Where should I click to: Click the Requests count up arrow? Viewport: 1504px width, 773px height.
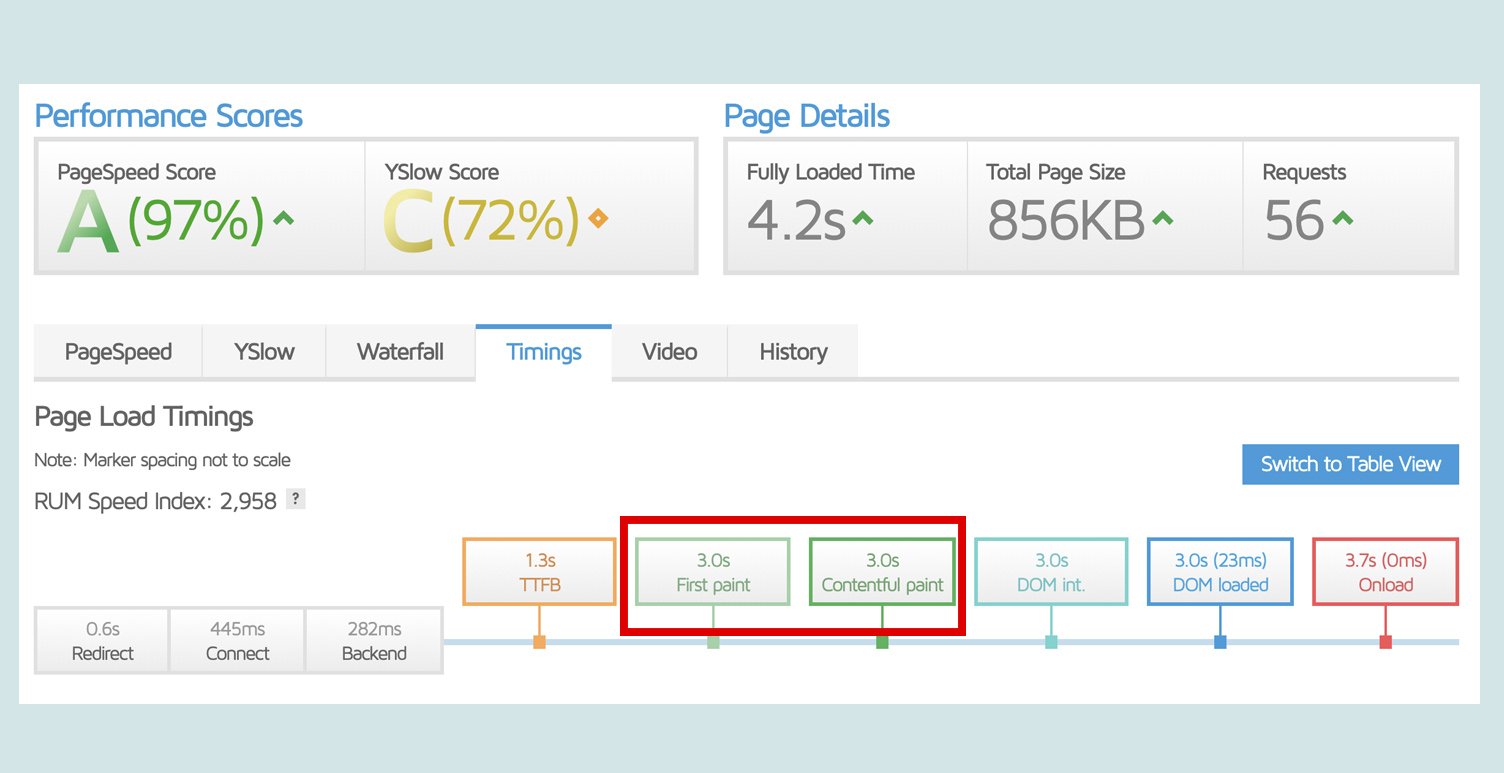pos(1342,218)
